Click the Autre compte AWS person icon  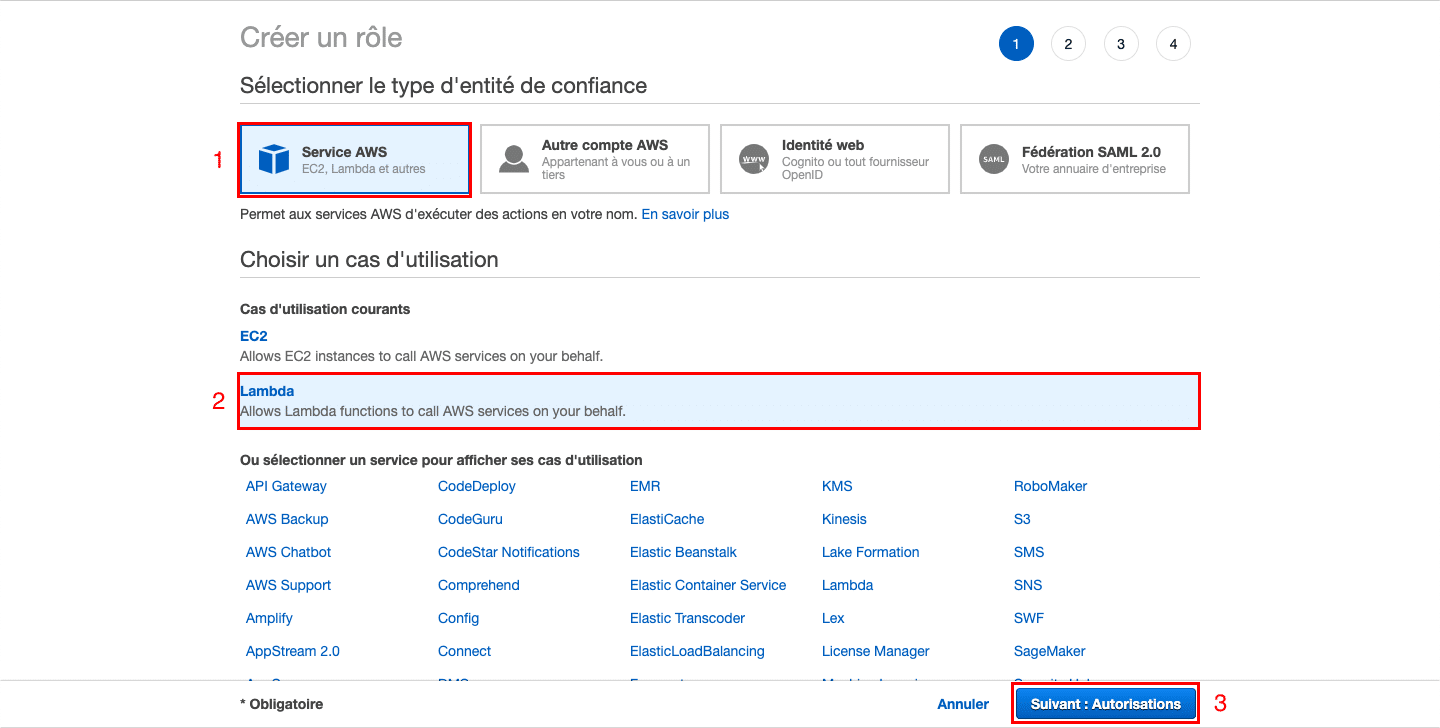click(514, 159)
